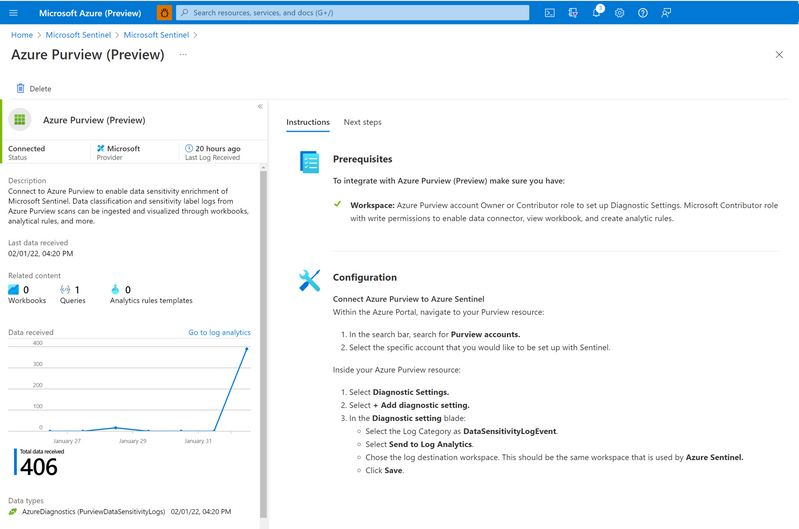The image size is (799, 529).
Task: Open portal settings gear
Action: [x=619, y=13]
